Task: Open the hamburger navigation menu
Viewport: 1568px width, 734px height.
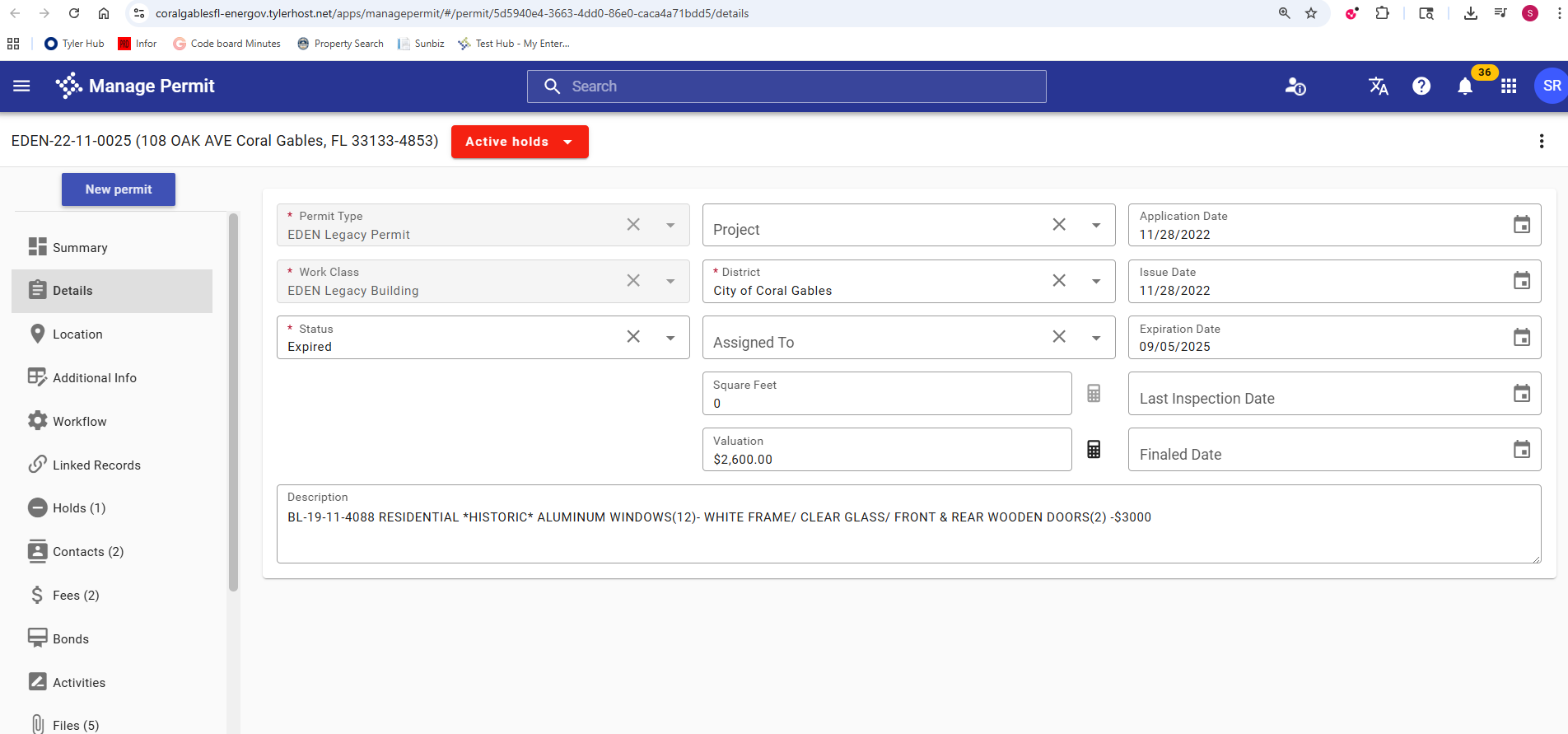Action: click(22, 86)
